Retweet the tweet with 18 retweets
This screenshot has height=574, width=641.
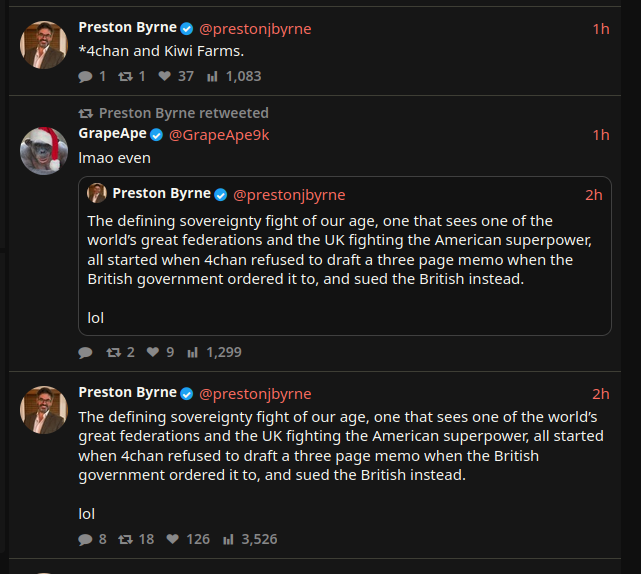tap(125, 539)
